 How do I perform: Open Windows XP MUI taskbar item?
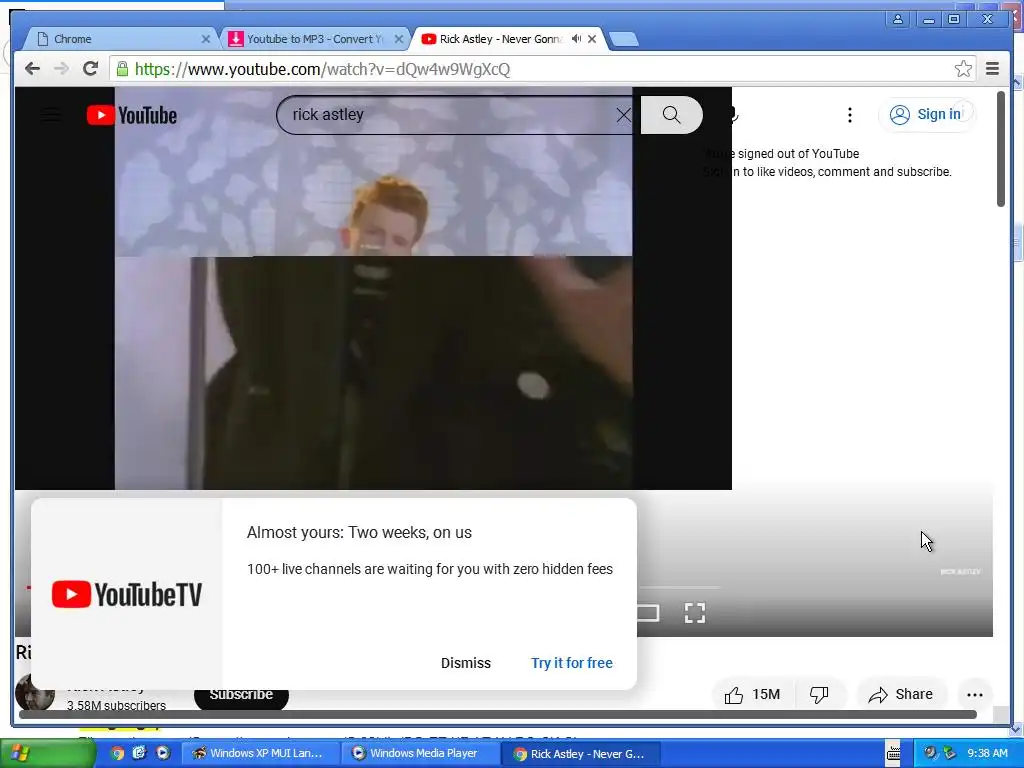259,753
